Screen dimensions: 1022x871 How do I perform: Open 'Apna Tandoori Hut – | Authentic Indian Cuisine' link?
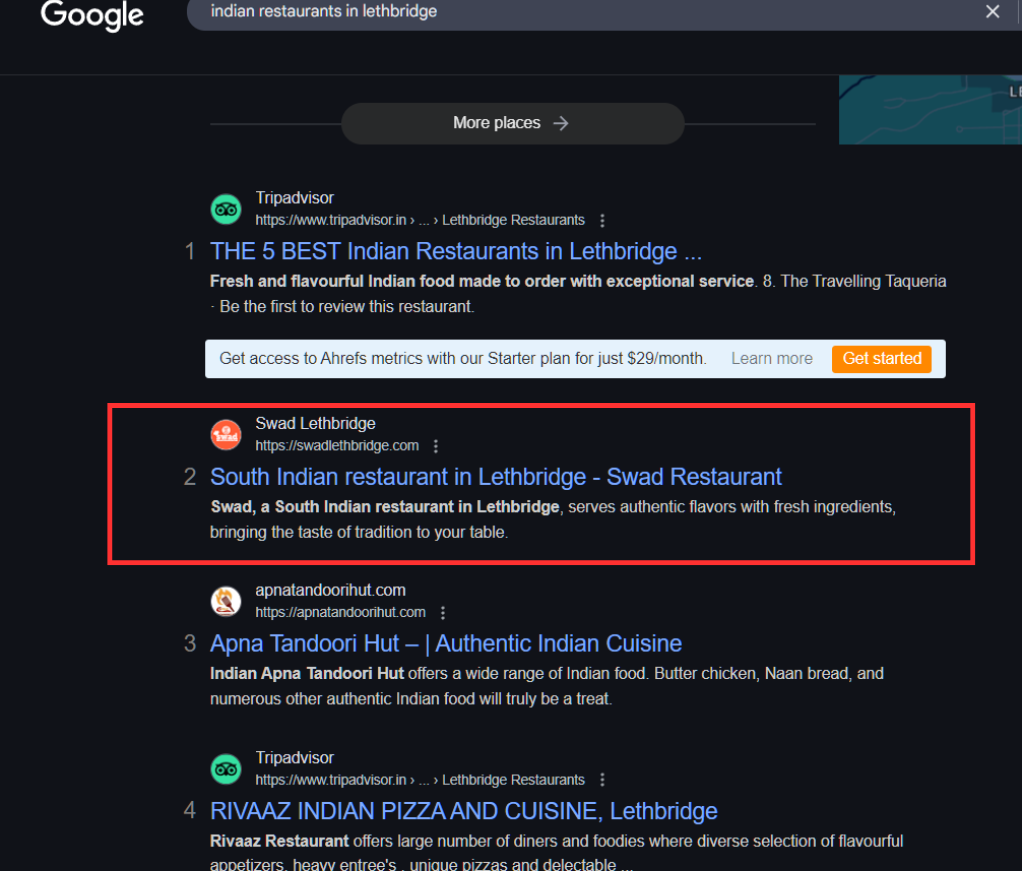pyautogui.click(x=446, y=643)
